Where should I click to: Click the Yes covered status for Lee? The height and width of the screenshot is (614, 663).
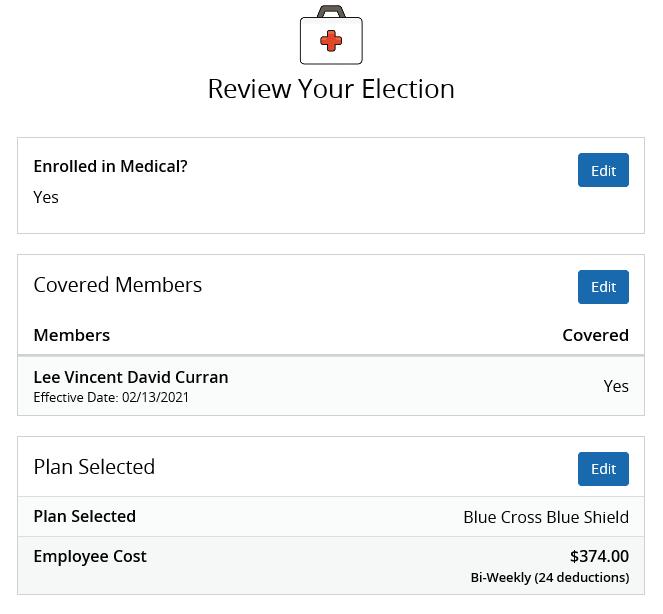(x=616, y=386)
